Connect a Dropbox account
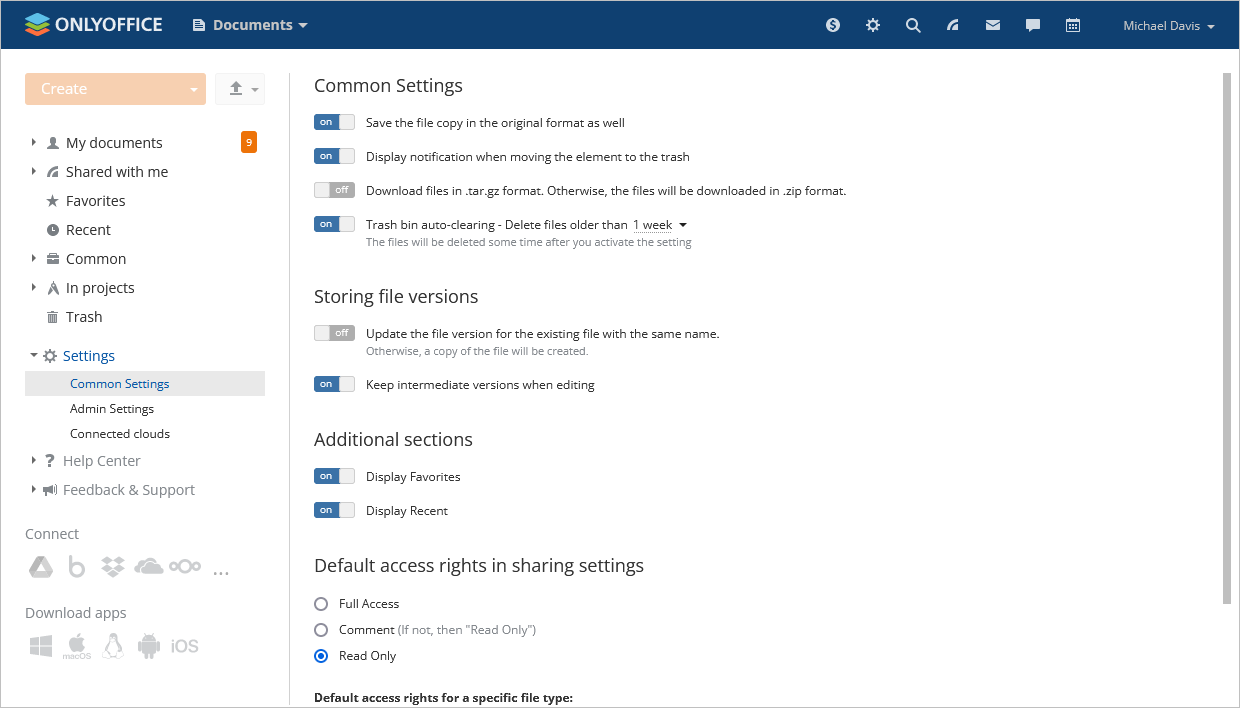Screen dimensions: 1240x708 click(113, 566)
